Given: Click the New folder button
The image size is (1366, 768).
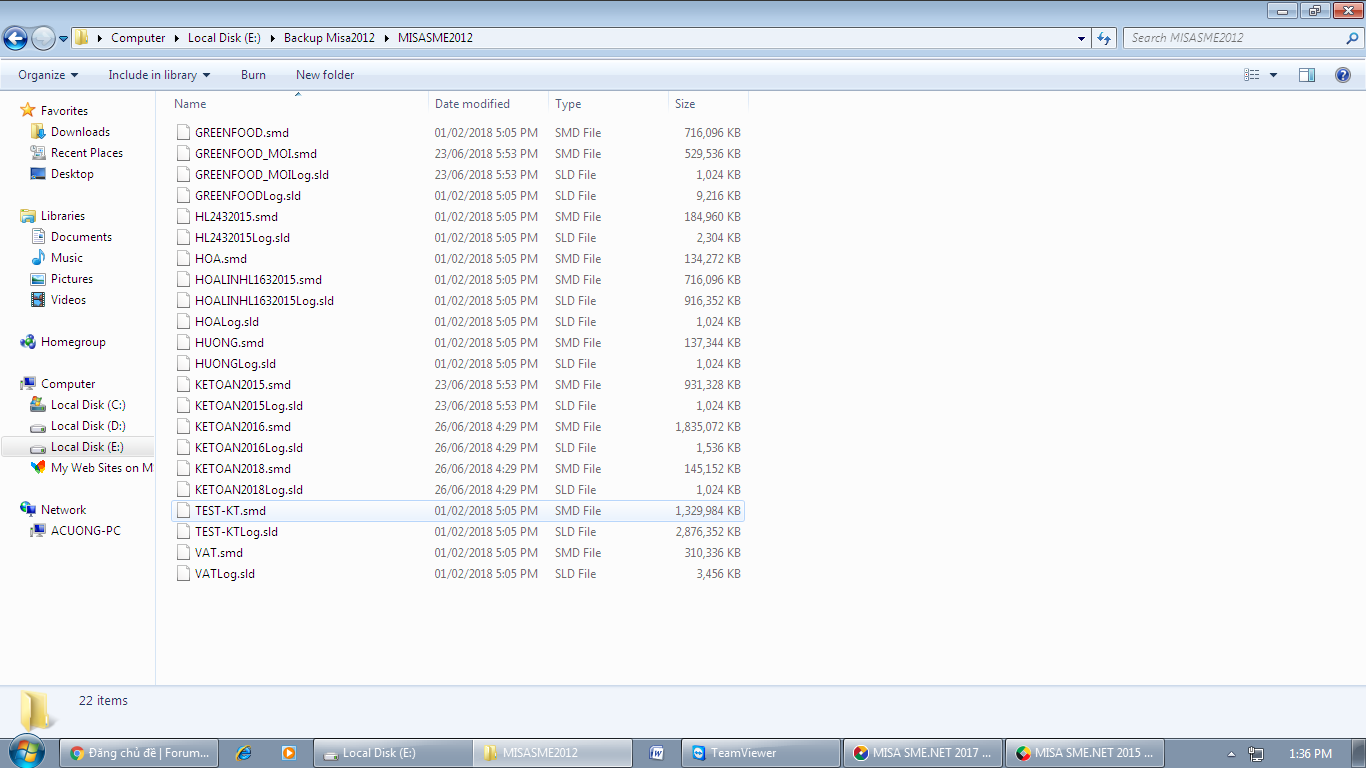Looking at the screenshot, I should coord(325,75).
